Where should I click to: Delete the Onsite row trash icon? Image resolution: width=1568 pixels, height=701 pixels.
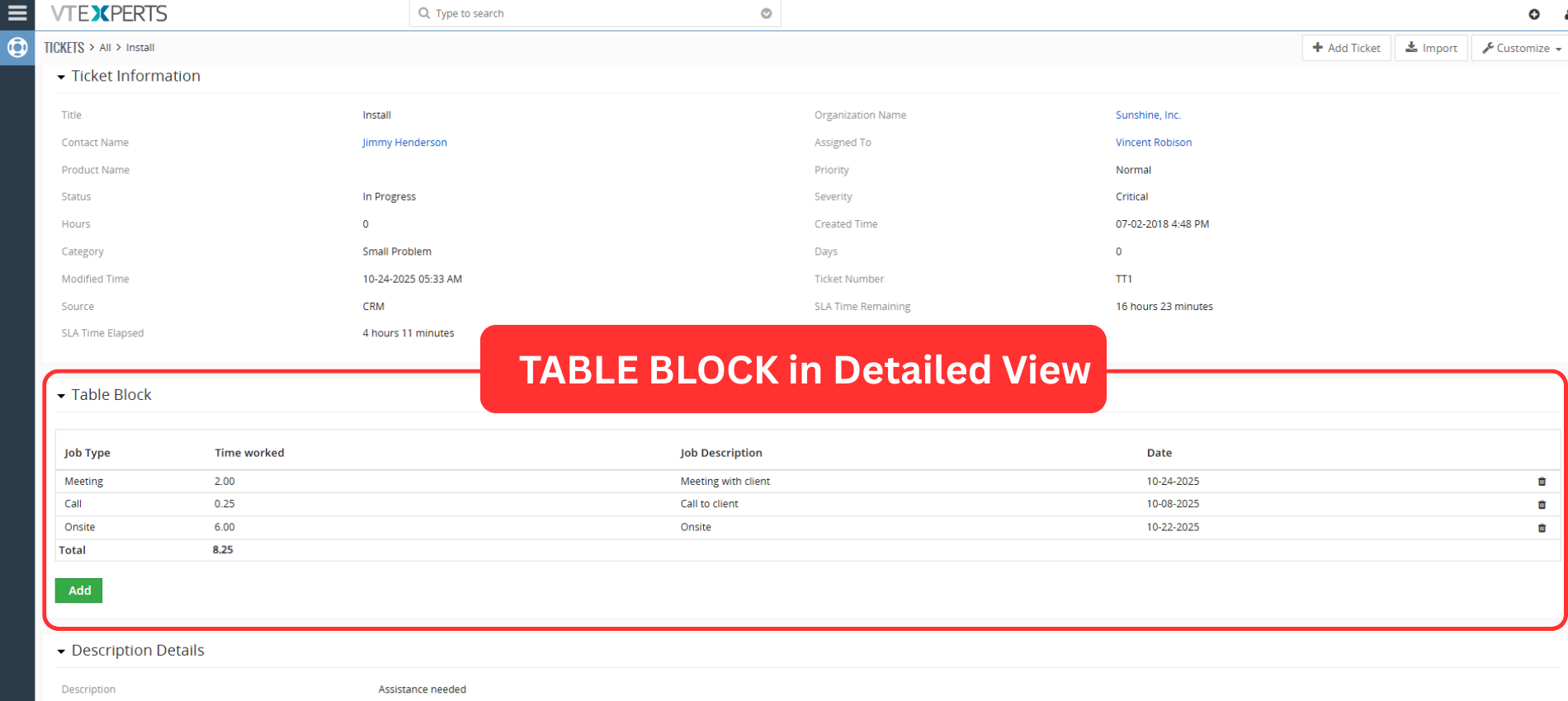click(x=1542, y=528)
